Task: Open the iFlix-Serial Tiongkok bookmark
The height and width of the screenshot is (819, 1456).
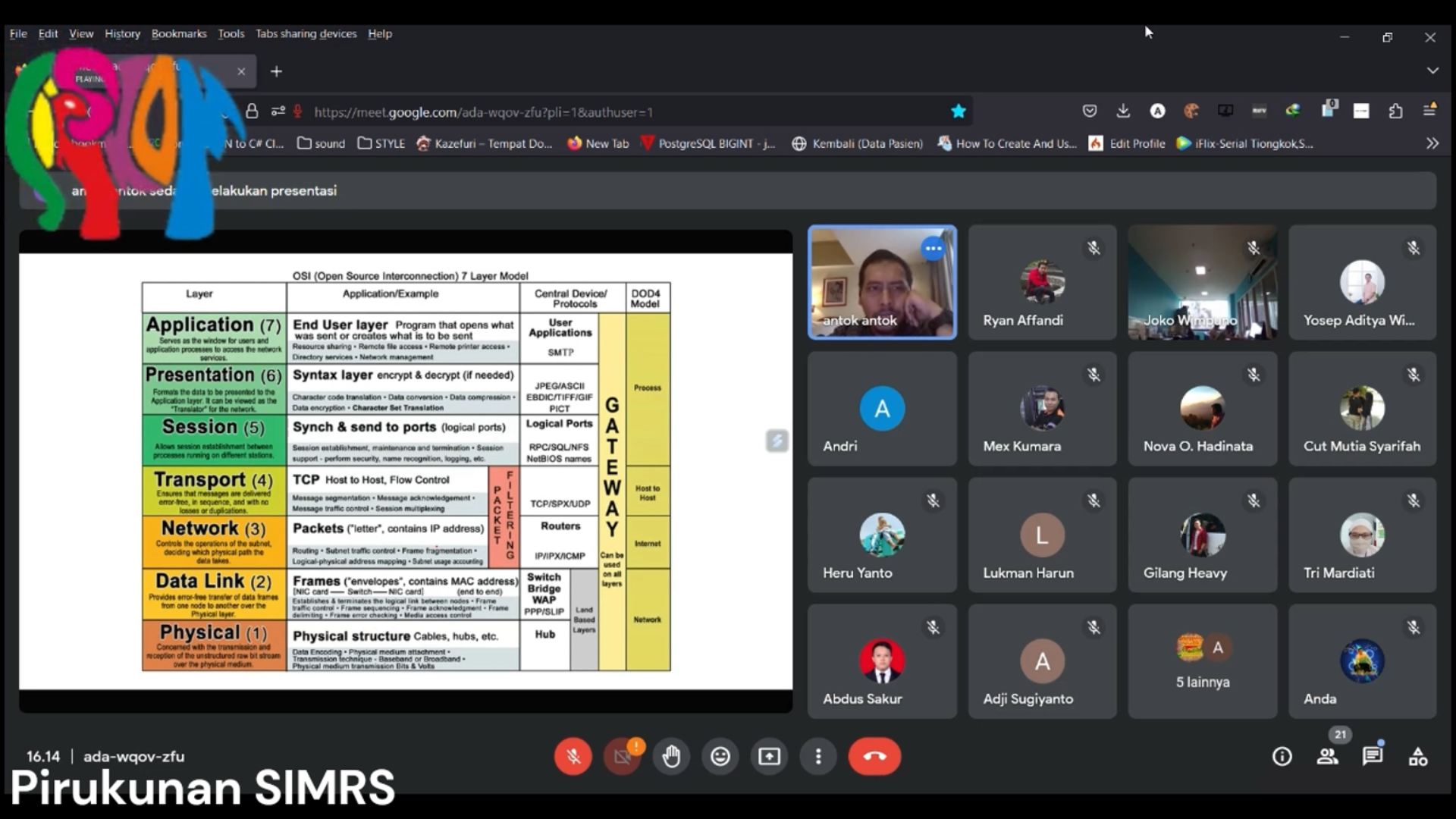Action: click(1245, 143)
